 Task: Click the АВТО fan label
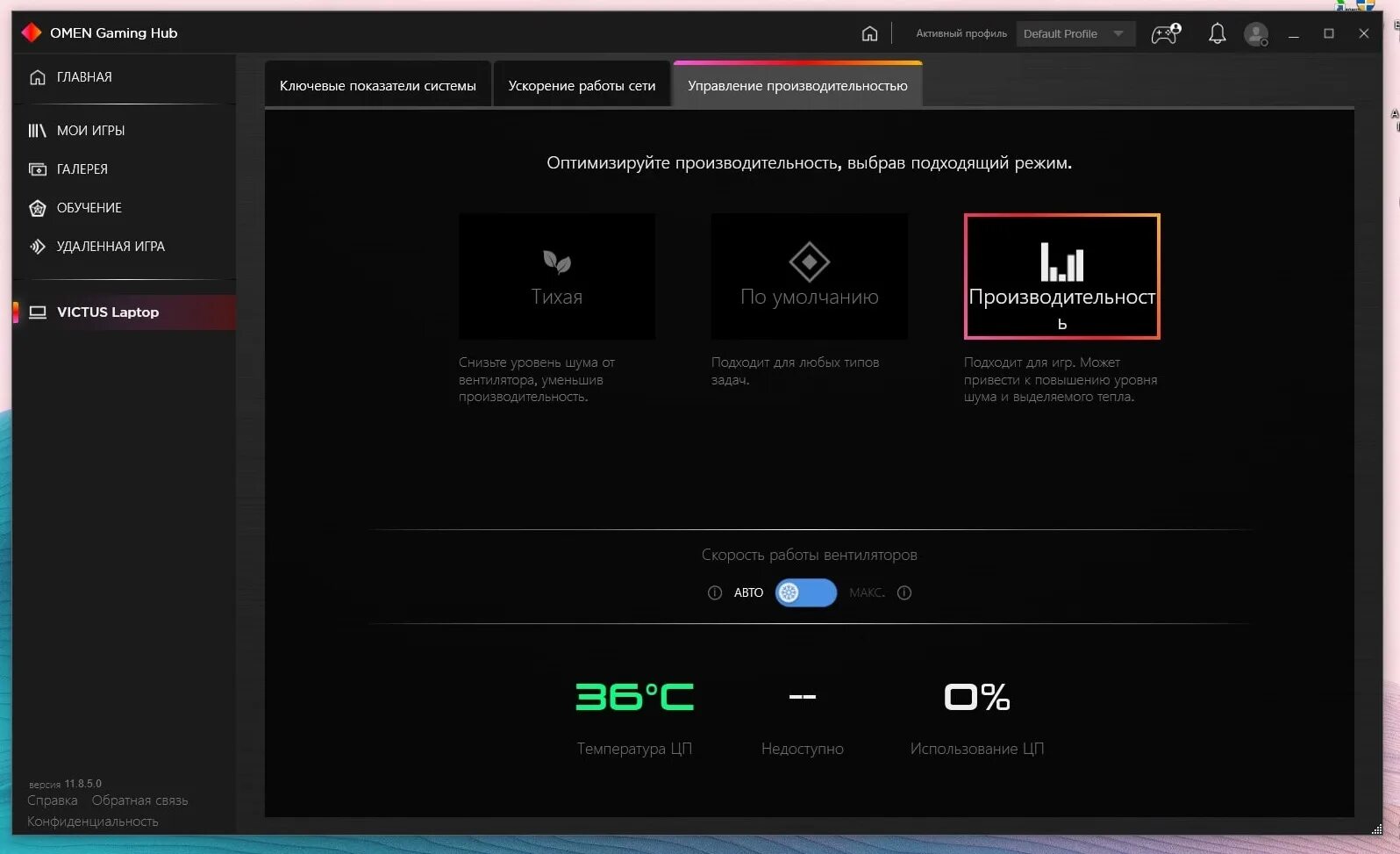pyautogui.click(x=748, y=592)
